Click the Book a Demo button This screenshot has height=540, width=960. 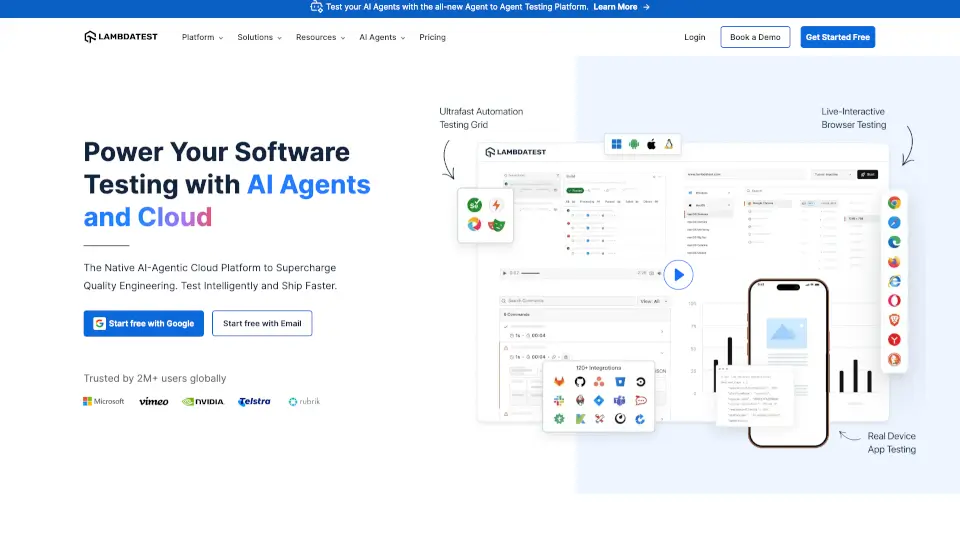tap(755, 37)
